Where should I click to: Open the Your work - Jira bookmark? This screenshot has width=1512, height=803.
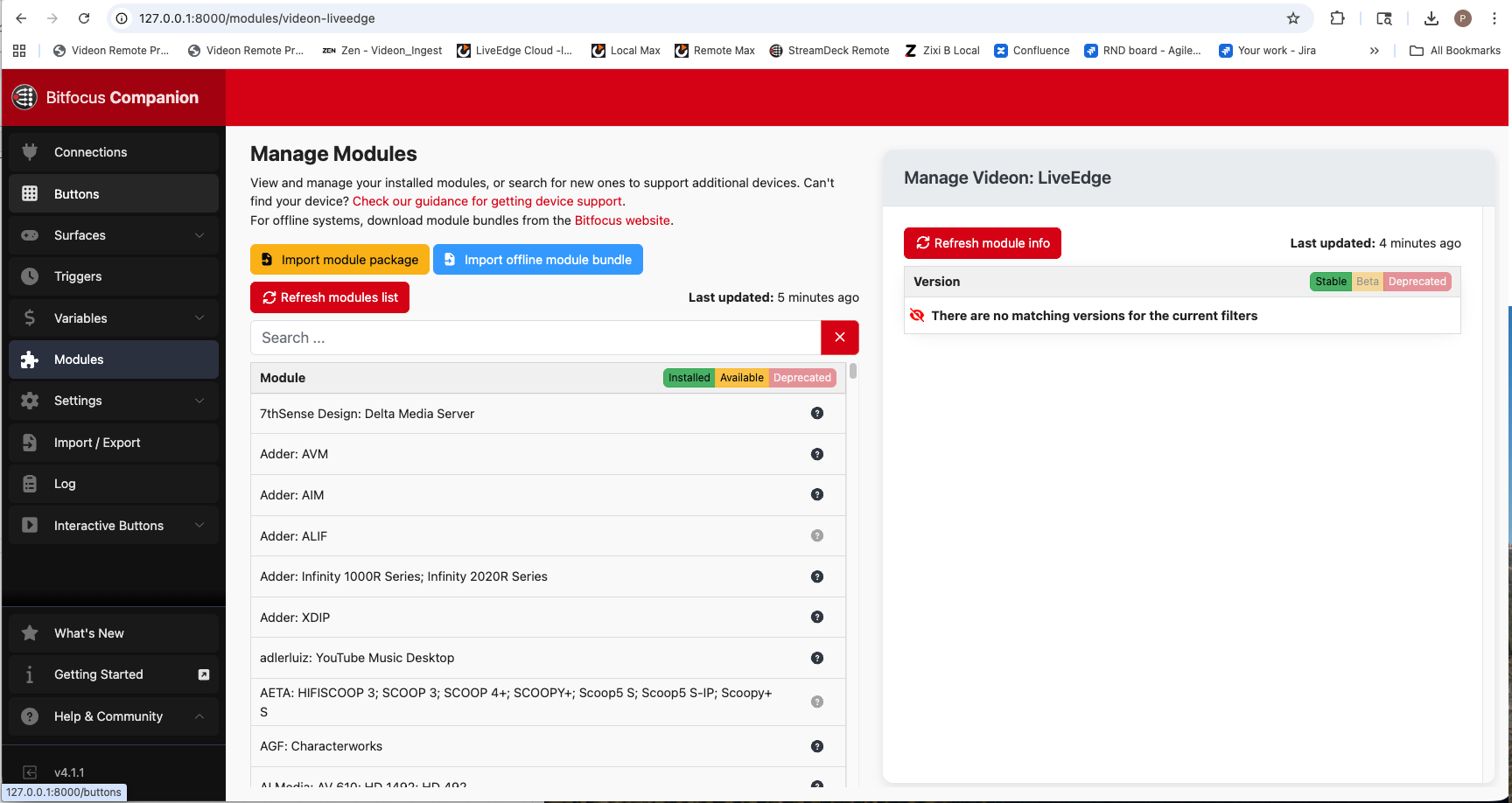1268,51
